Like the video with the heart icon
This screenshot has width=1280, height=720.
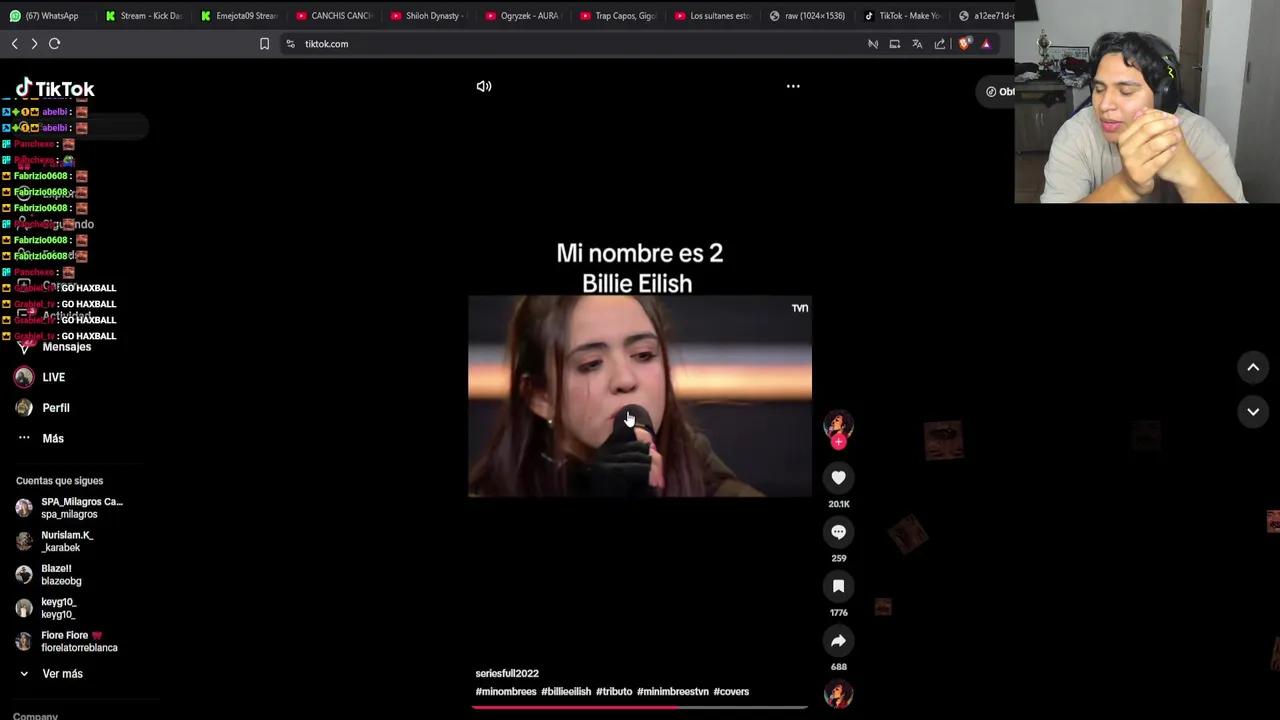point(838,478)
